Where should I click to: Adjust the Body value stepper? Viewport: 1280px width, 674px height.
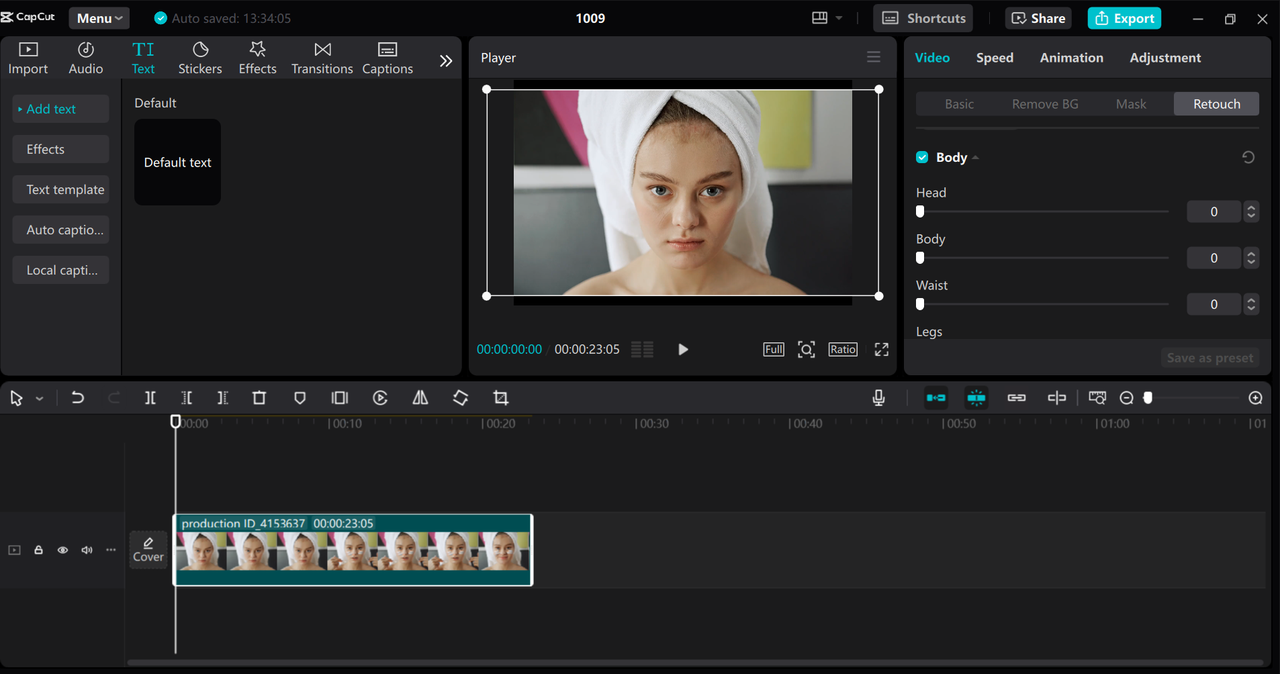point(1251,257)
